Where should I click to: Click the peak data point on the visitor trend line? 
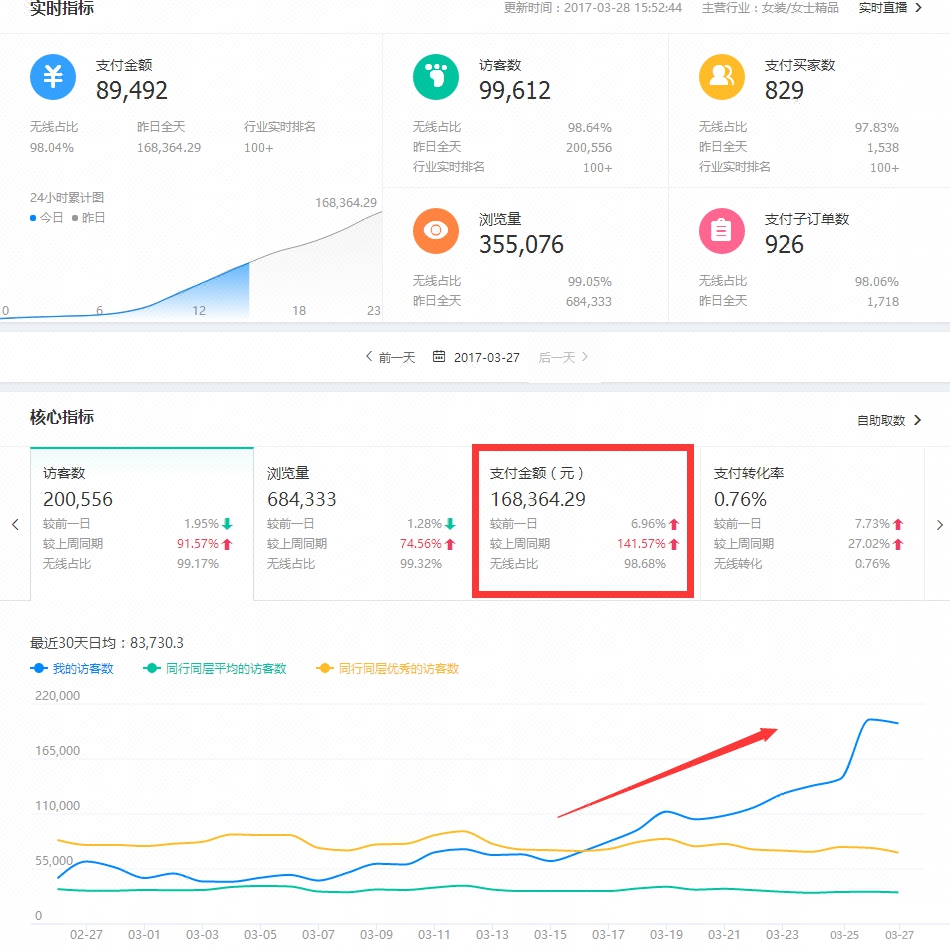tap(872, 719)
